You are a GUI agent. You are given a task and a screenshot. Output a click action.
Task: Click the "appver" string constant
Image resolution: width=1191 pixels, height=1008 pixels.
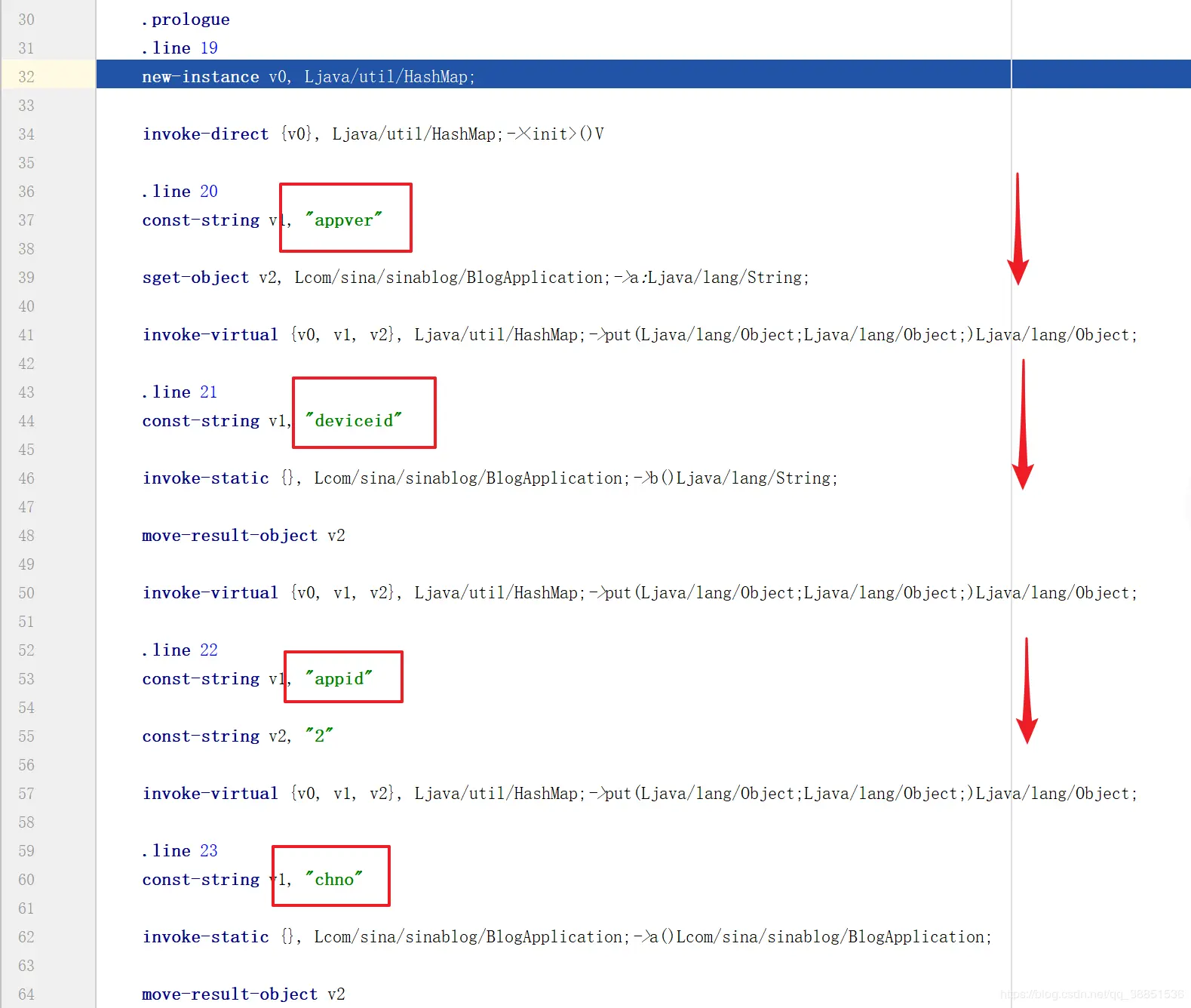[x=344, y=220]
